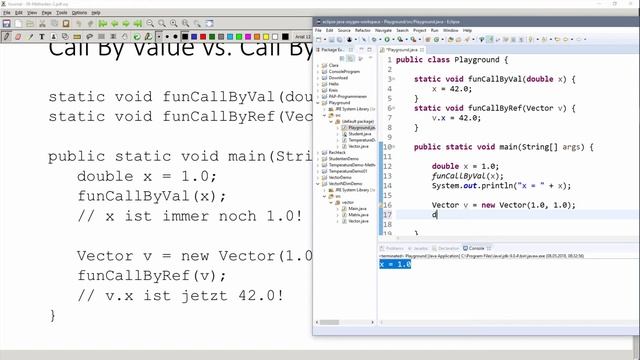This screenshot has width=640, height=360.
Task: Open Xournal Options menu
Action: [x=79, y=13]
